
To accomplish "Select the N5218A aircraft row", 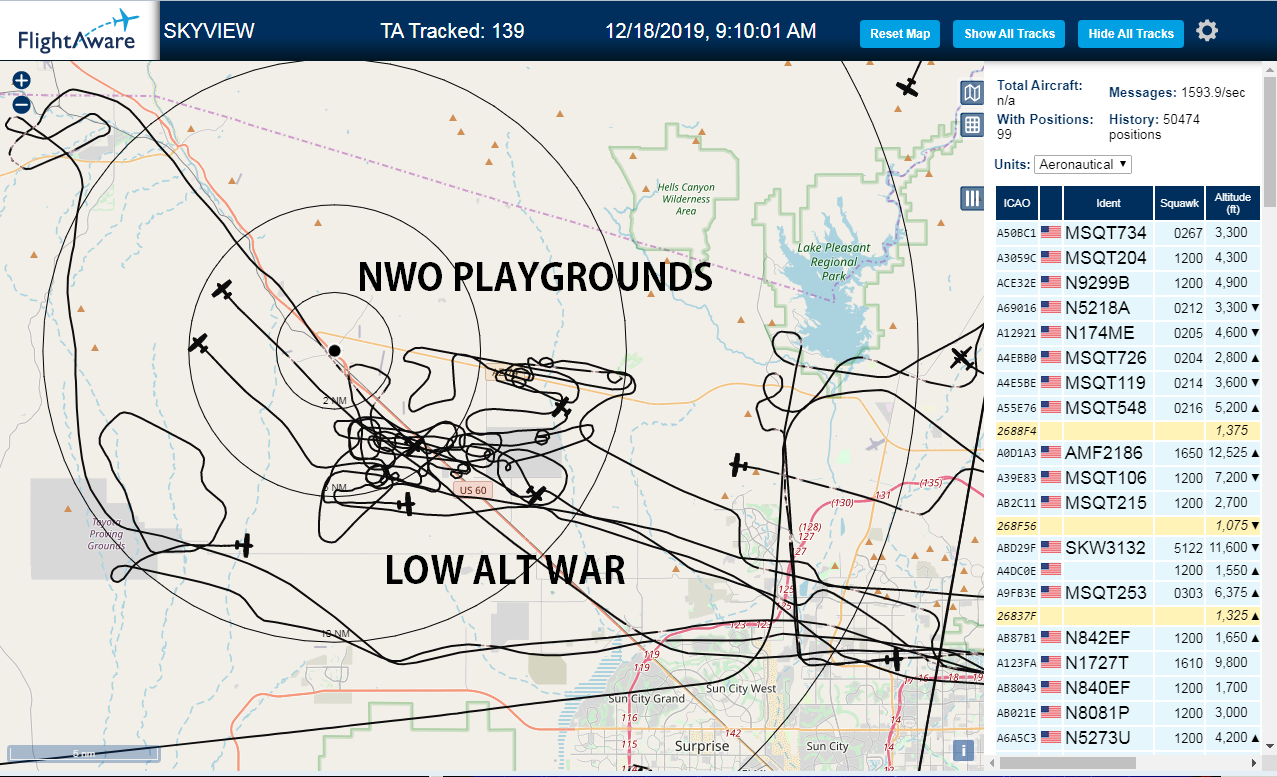I will pos(1127,307).
